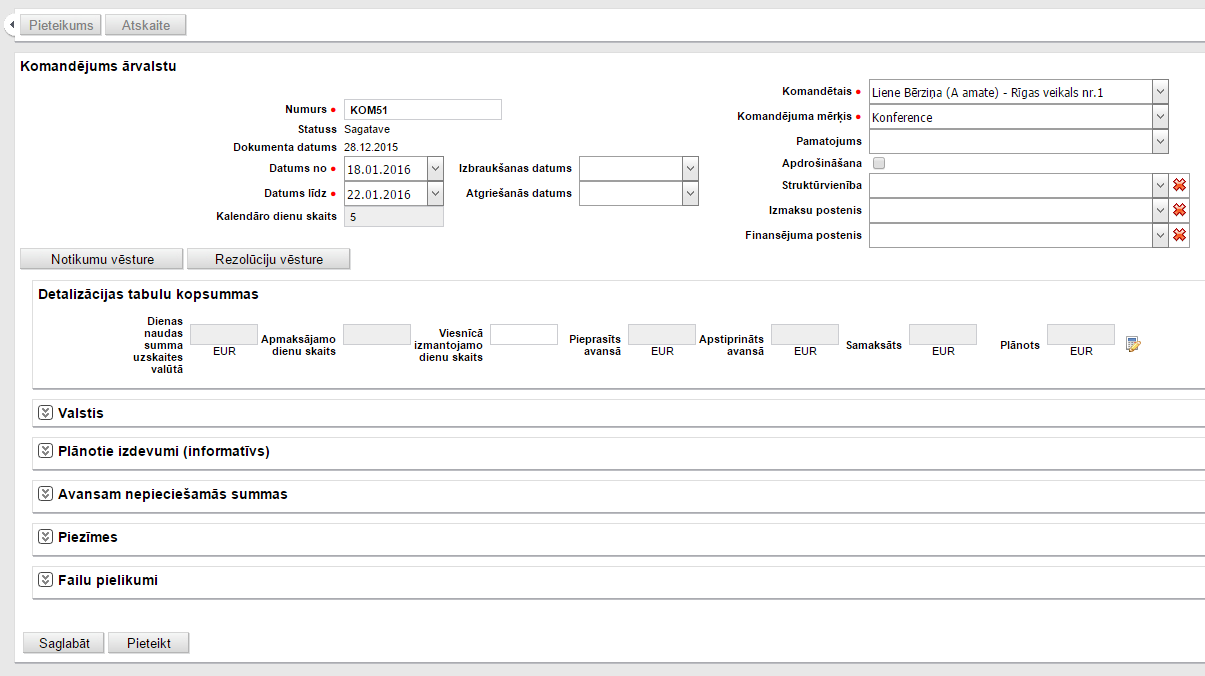Enable the Apdrošināšana checkbox
Screen dimensions: 1205x676
879,163
